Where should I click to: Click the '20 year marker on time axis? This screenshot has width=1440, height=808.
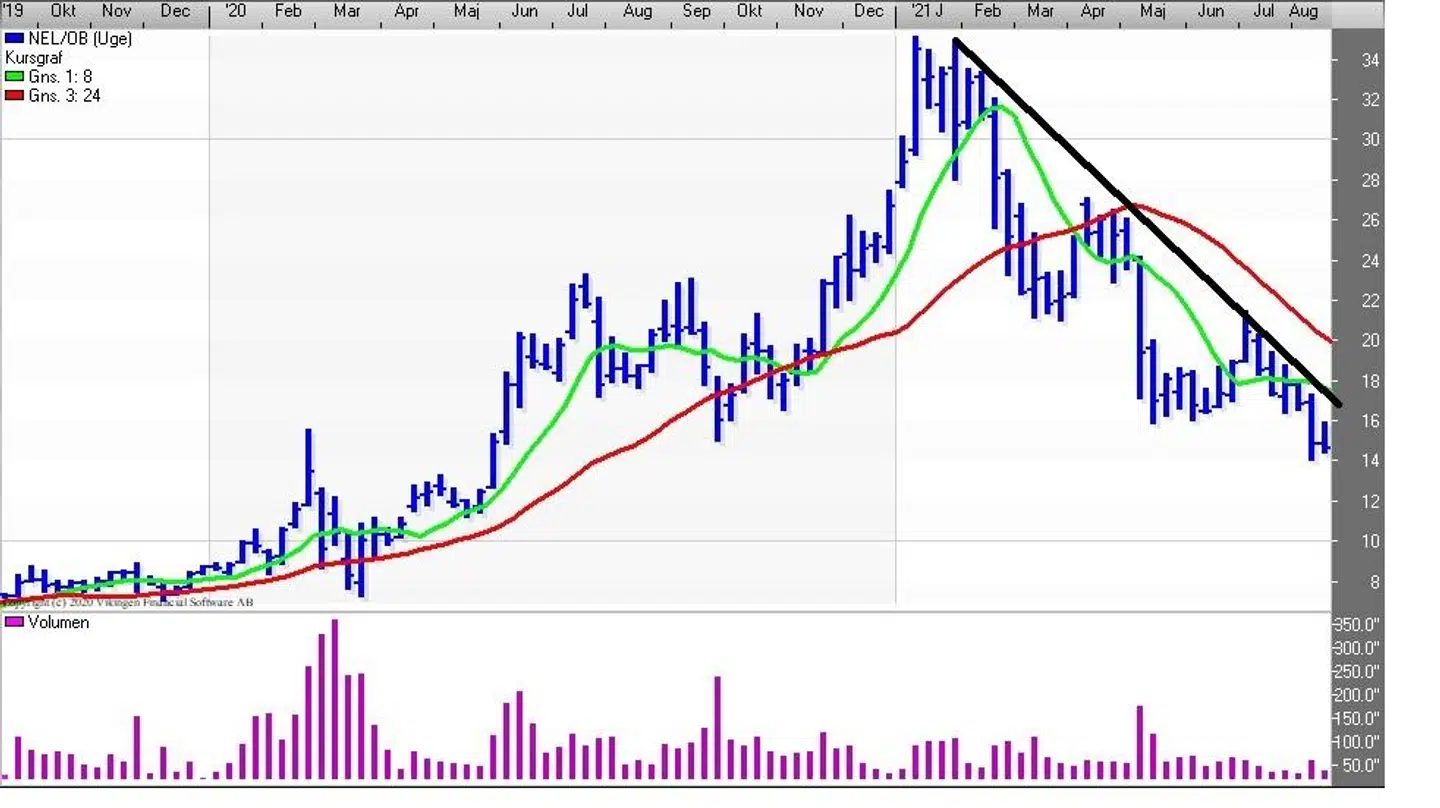point(235,11)
